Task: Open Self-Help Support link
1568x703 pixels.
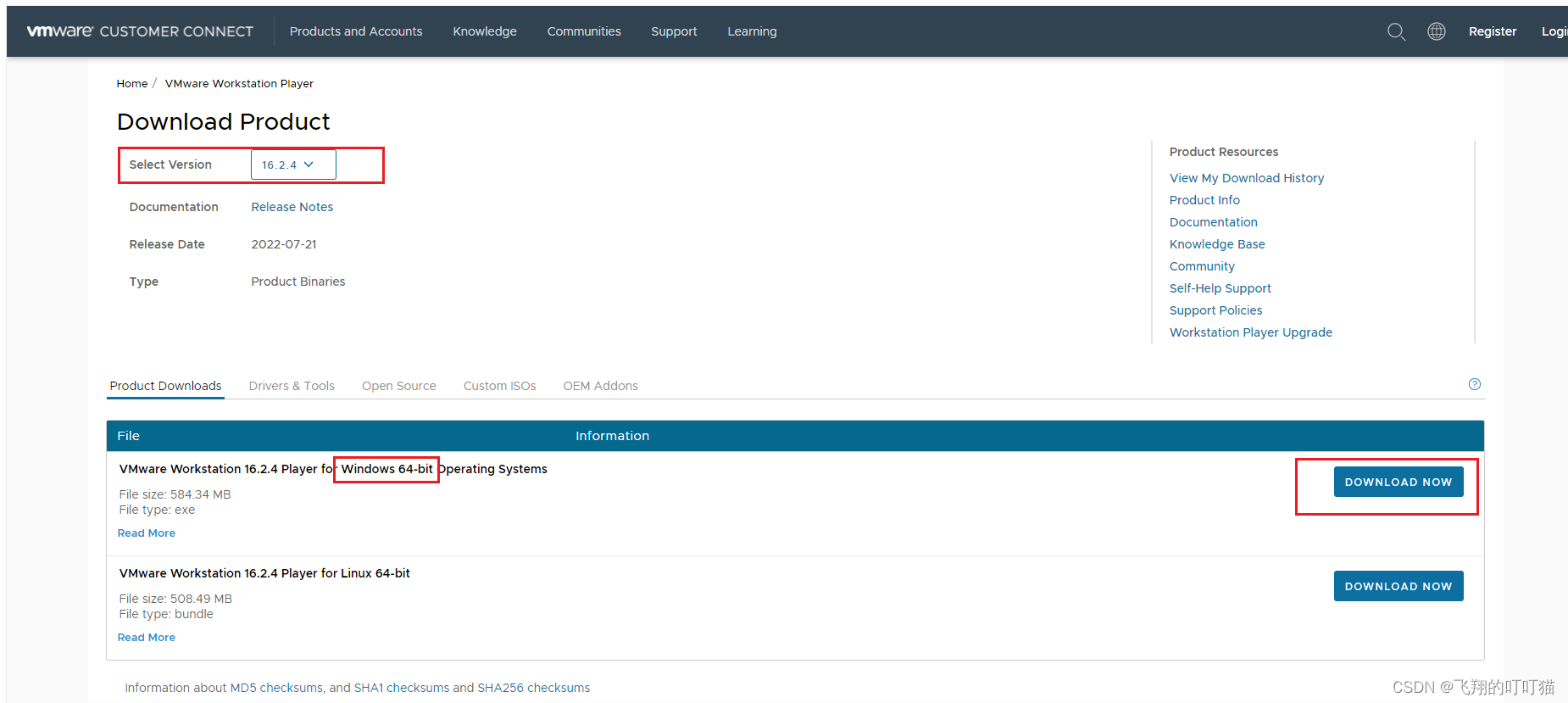Action: [x=1220, y=288]
